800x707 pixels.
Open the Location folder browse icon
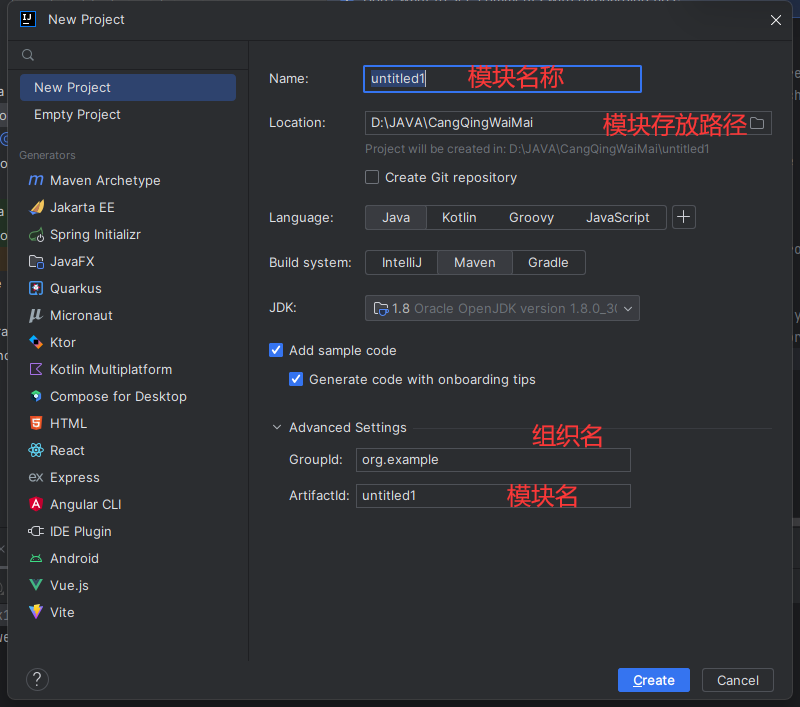pos(757,123)
